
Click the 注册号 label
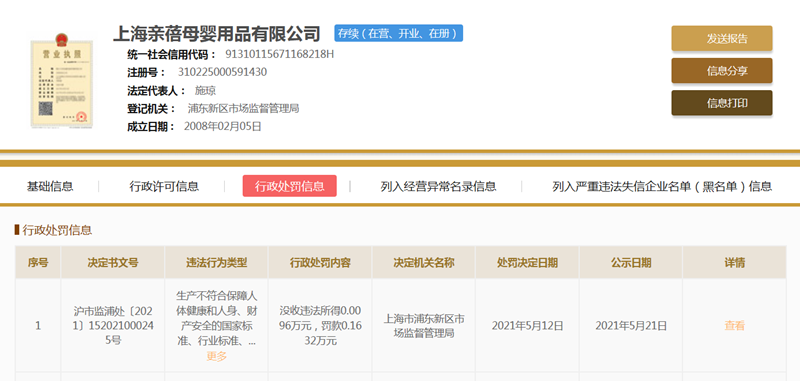(x=146, y=72)
